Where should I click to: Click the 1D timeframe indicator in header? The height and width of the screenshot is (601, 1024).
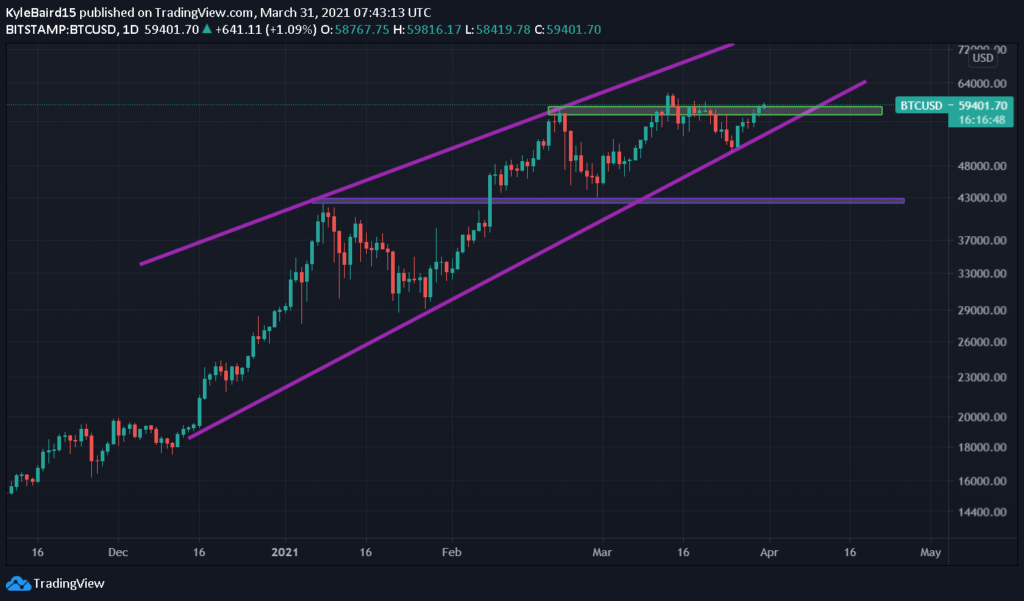[129, 29]
